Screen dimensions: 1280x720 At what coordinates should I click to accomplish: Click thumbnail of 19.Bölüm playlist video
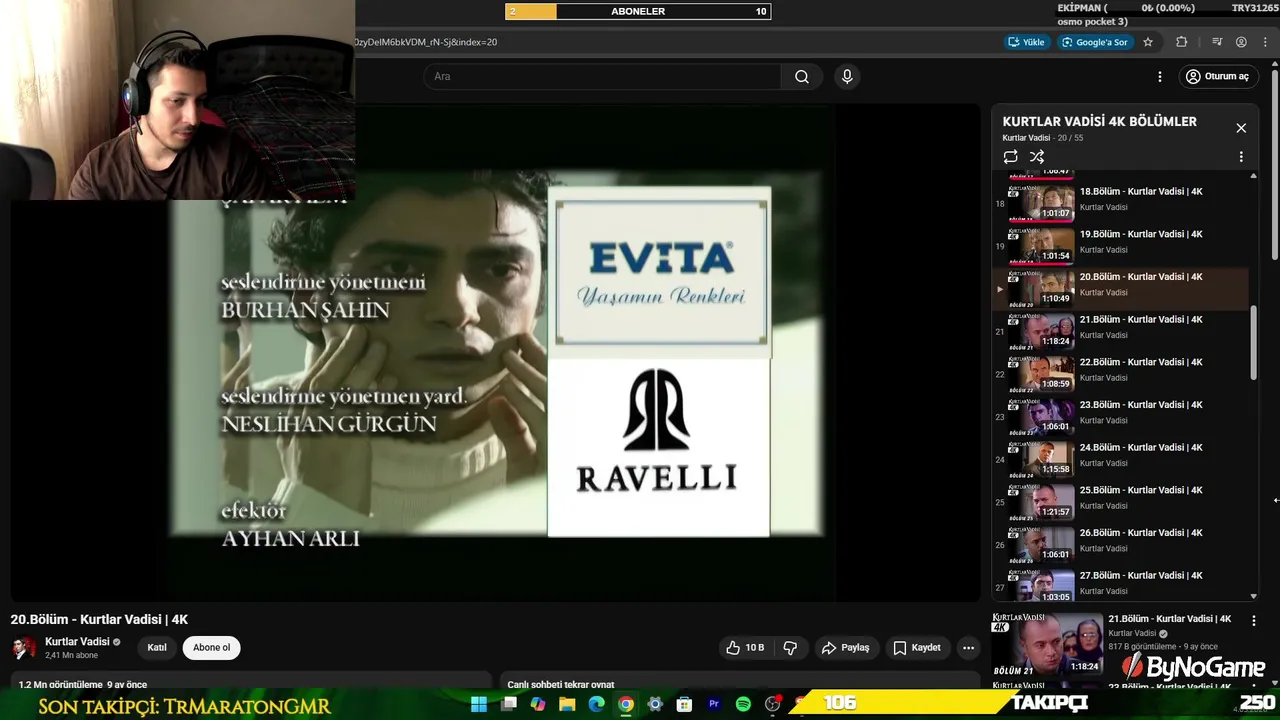pos(1041,245)
